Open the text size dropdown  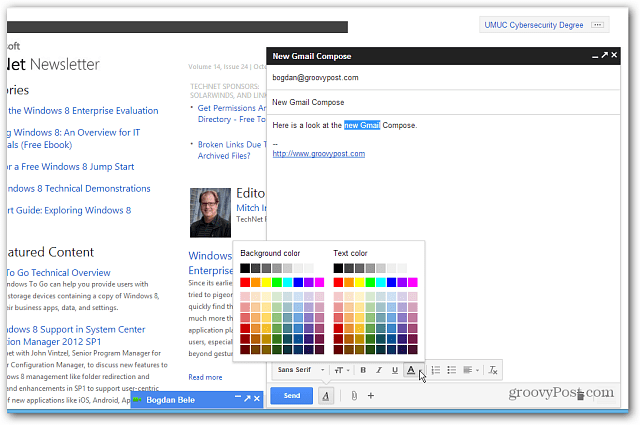342,370
